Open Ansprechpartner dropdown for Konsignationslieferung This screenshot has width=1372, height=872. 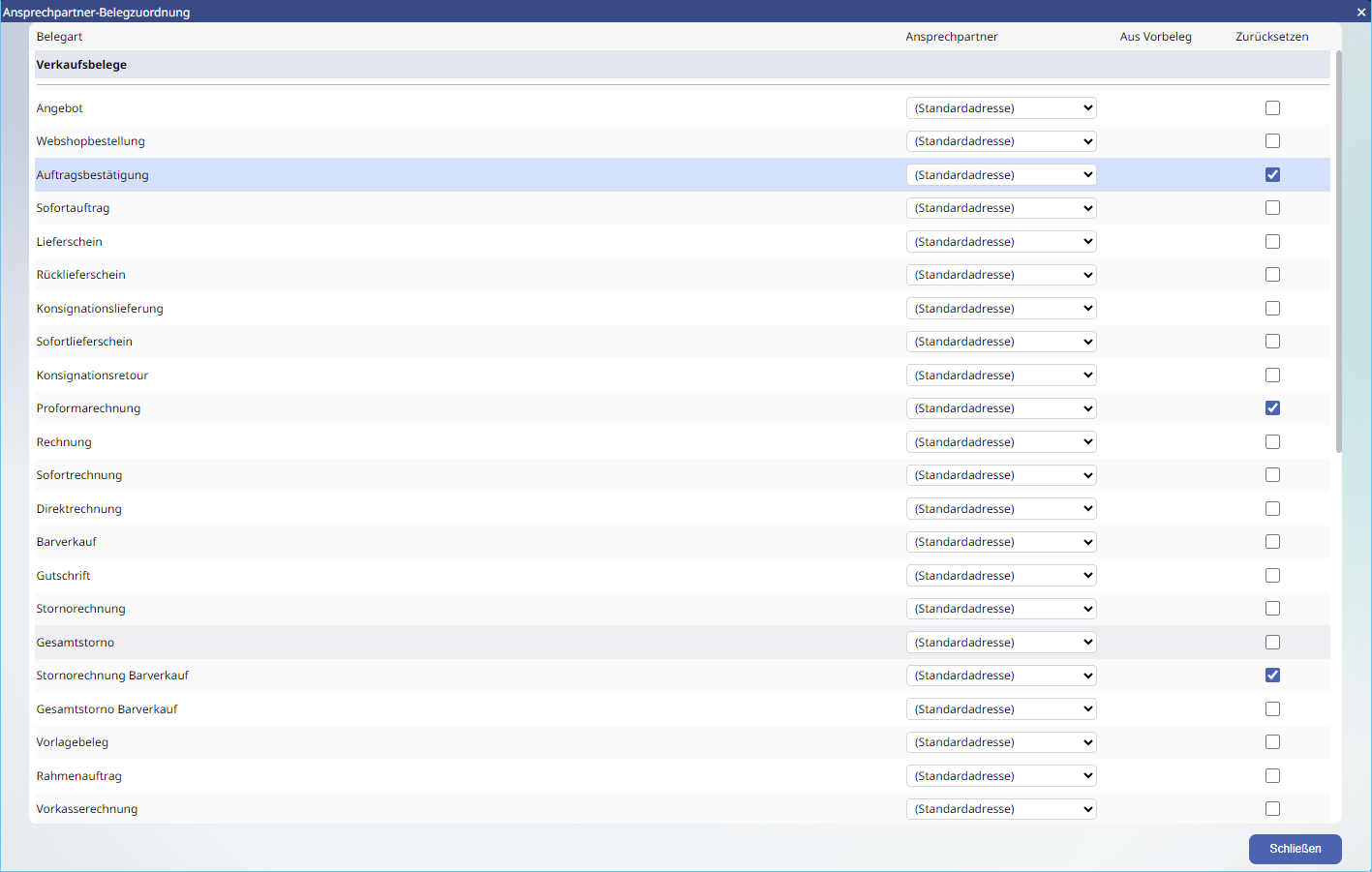(1001, 309)
